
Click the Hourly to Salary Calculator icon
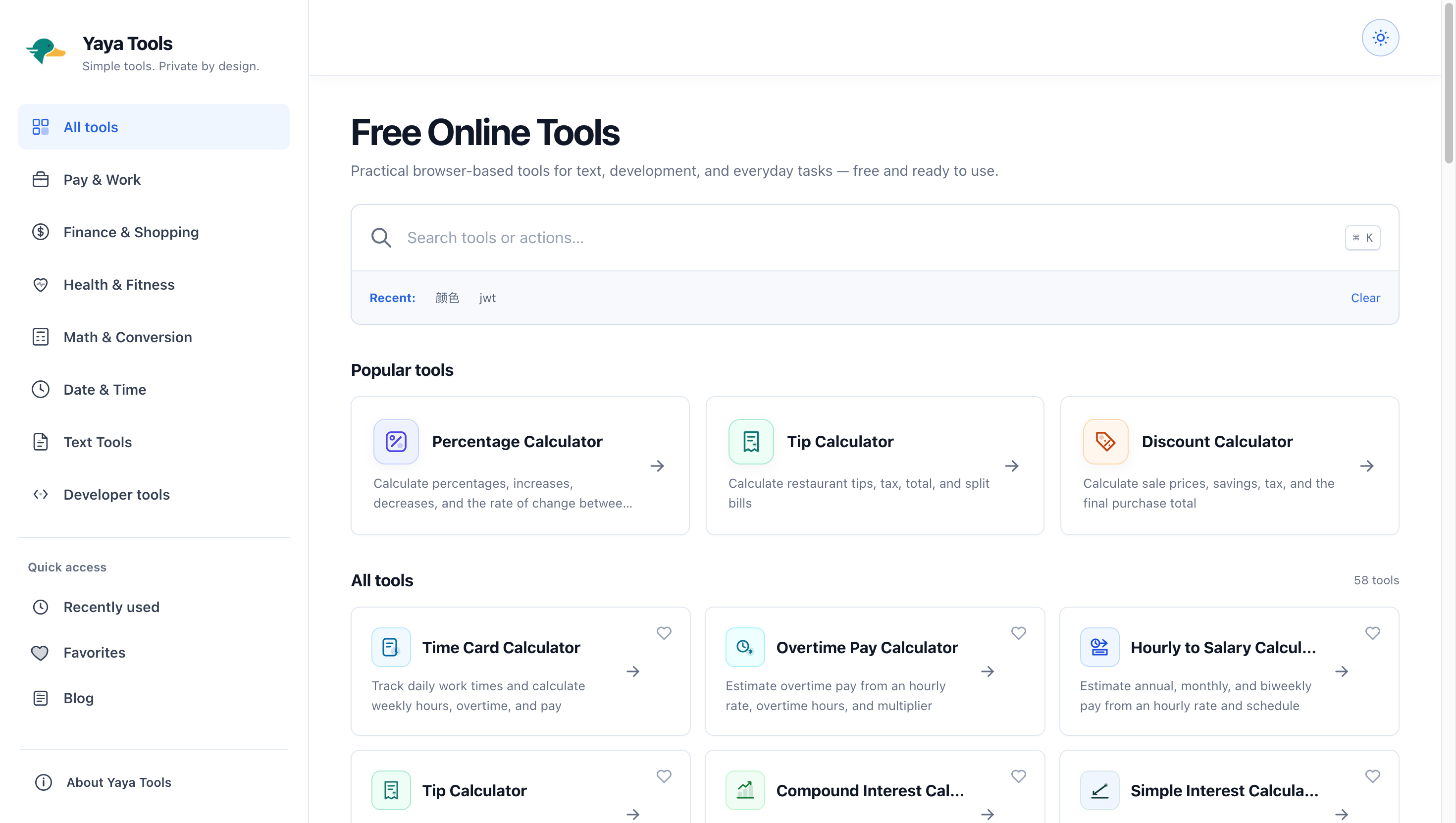coord(1099,647)
